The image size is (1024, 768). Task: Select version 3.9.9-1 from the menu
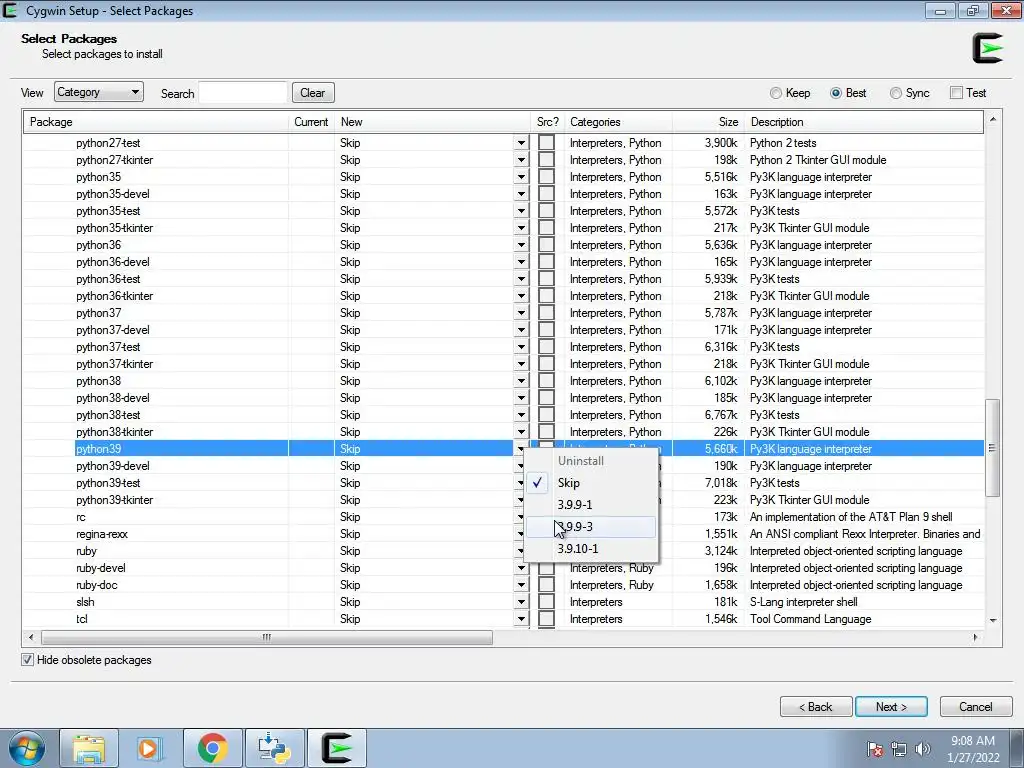coord(591,505)
